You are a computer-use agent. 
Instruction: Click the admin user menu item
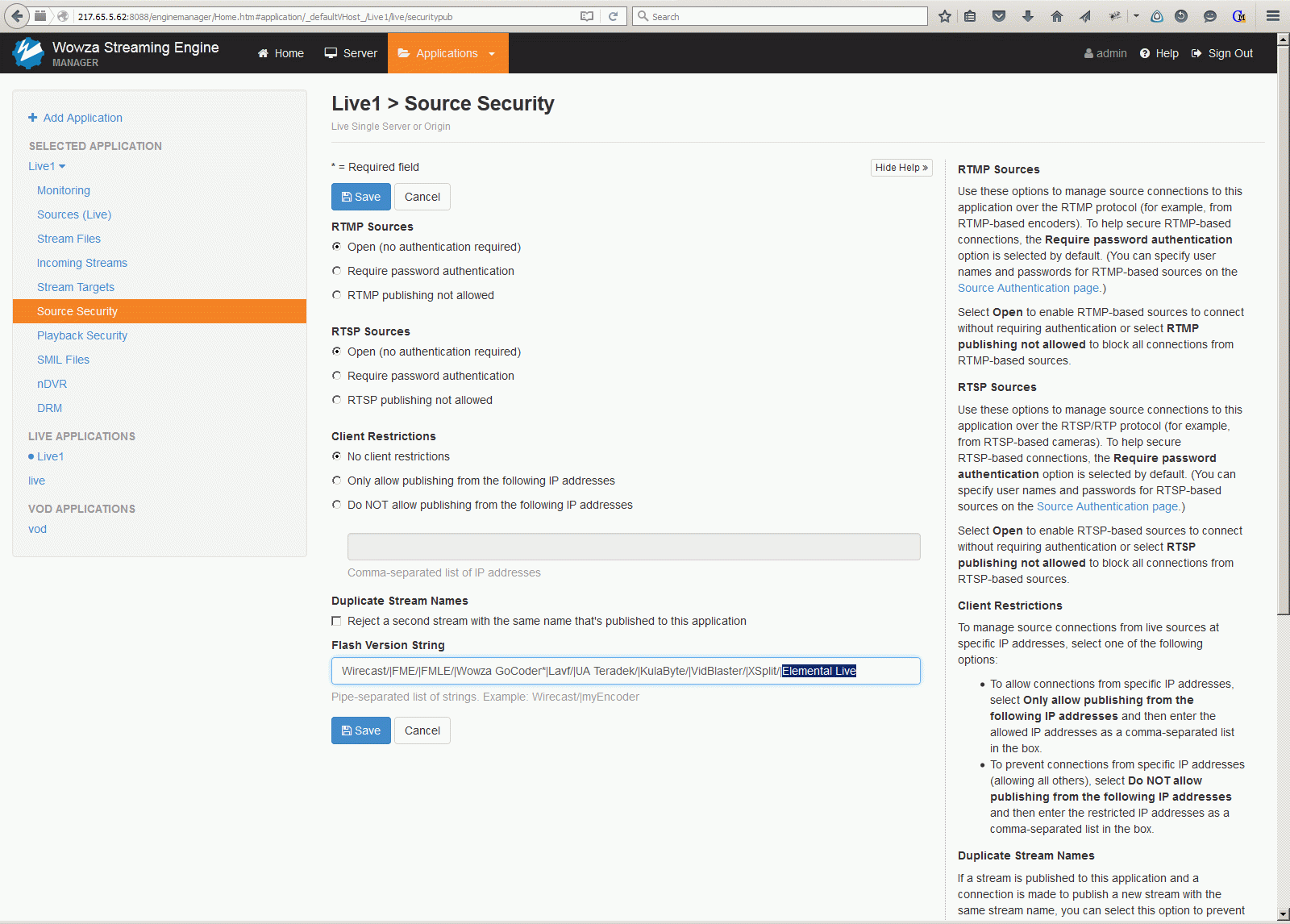(x=1105, y=53)
